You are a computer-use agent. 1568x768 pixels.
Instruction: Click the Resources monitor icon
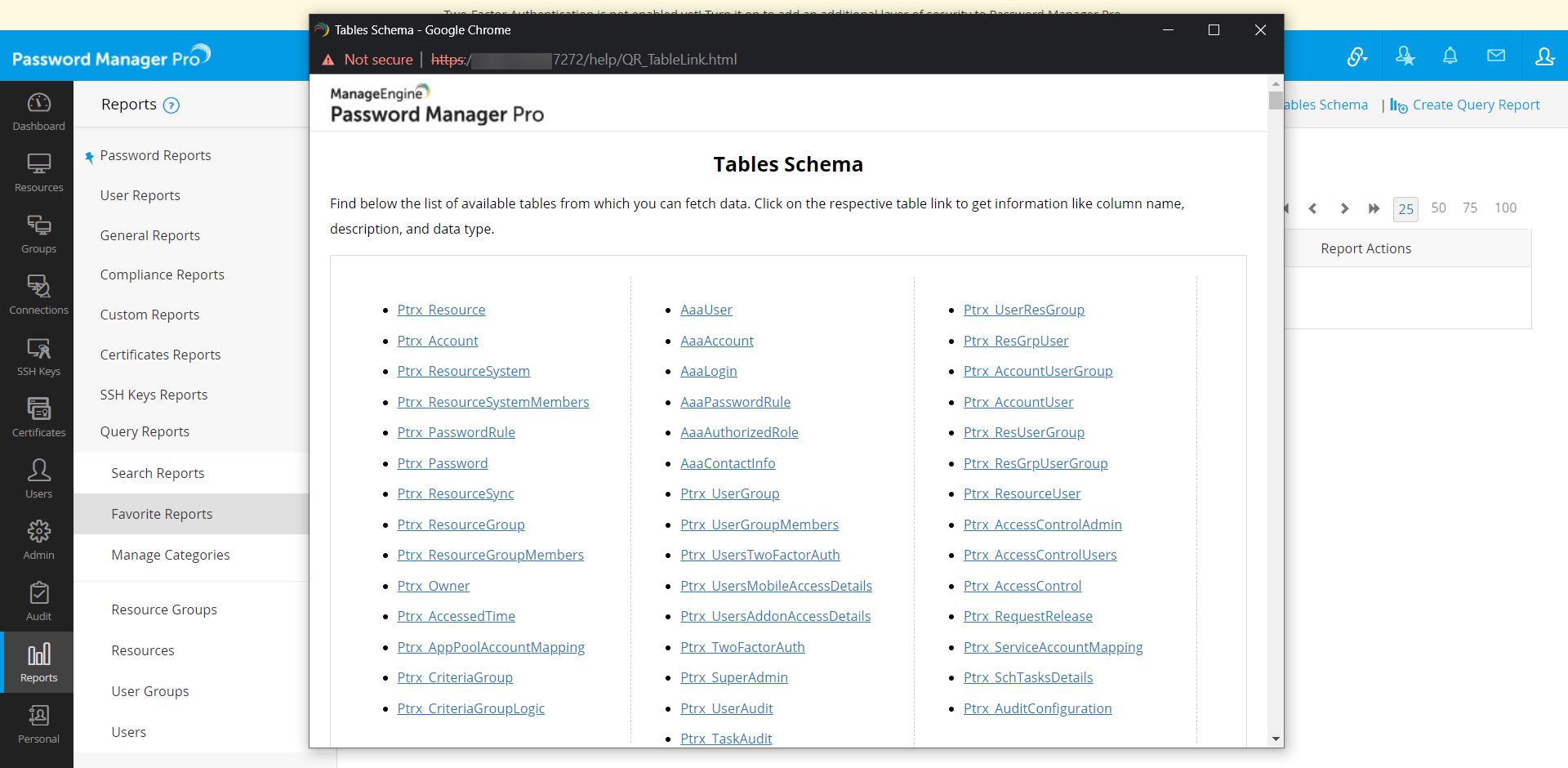tap(38, 165)
